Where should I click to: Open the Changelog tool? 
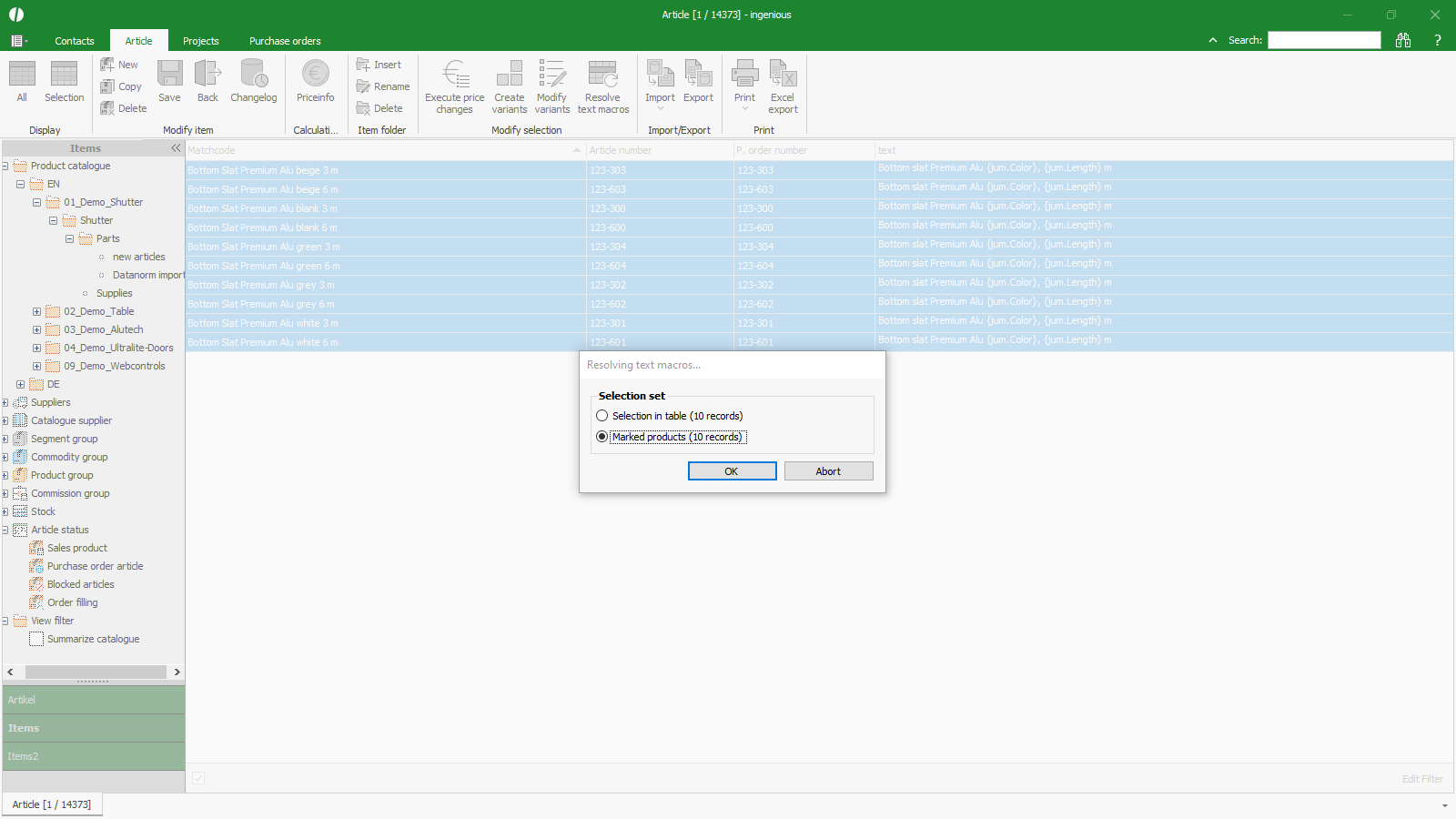click(x=253, y=75)
